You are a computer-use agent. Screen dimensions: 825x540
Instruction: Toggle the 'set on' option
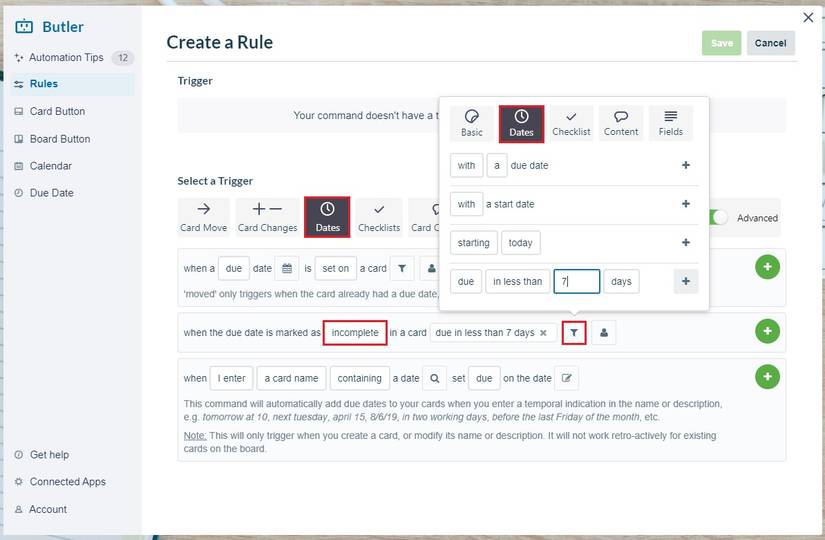coord(336,268)
